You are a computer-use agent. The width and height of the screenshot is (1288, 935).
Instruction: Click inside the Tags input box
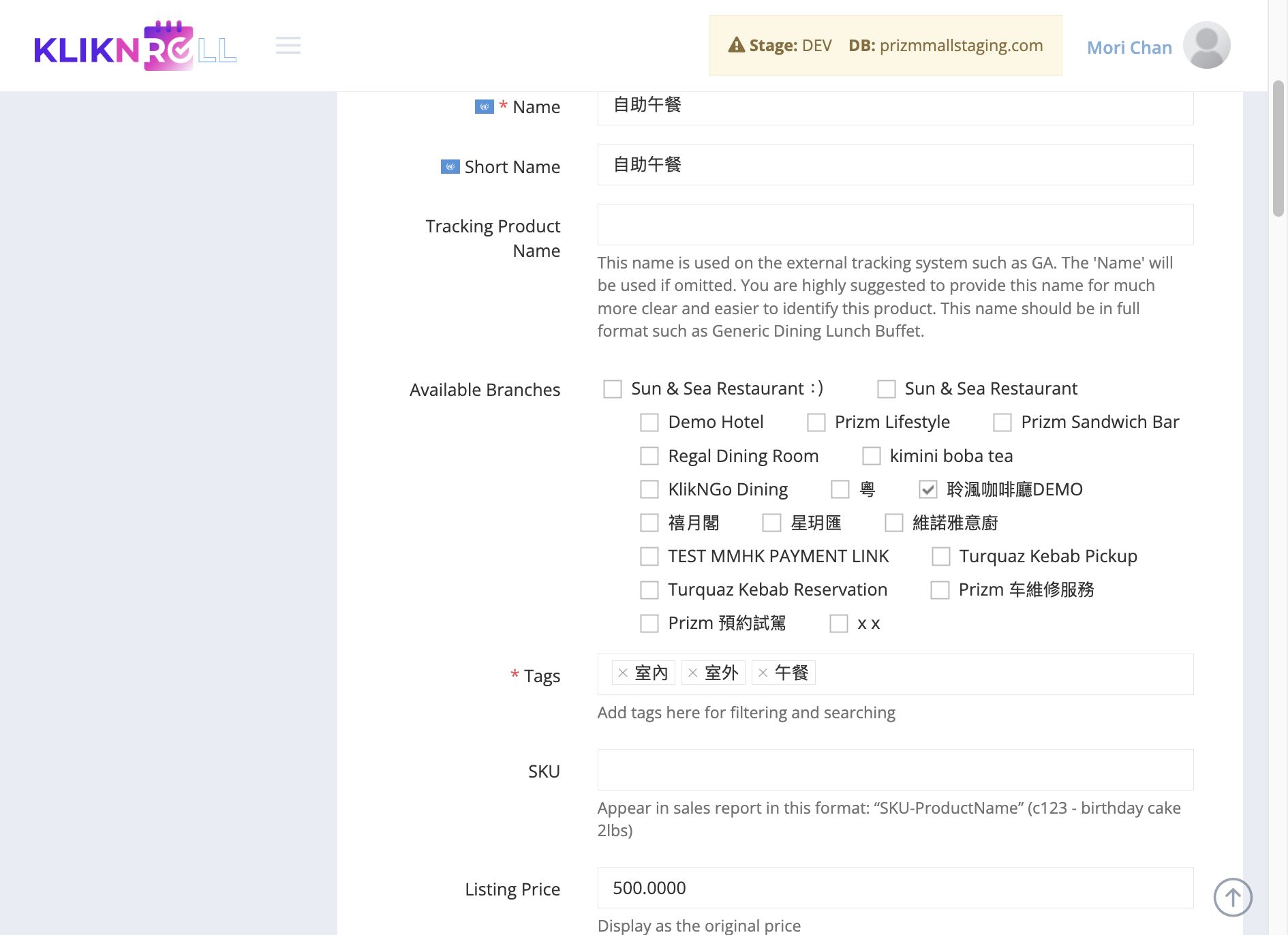(895, 674)
